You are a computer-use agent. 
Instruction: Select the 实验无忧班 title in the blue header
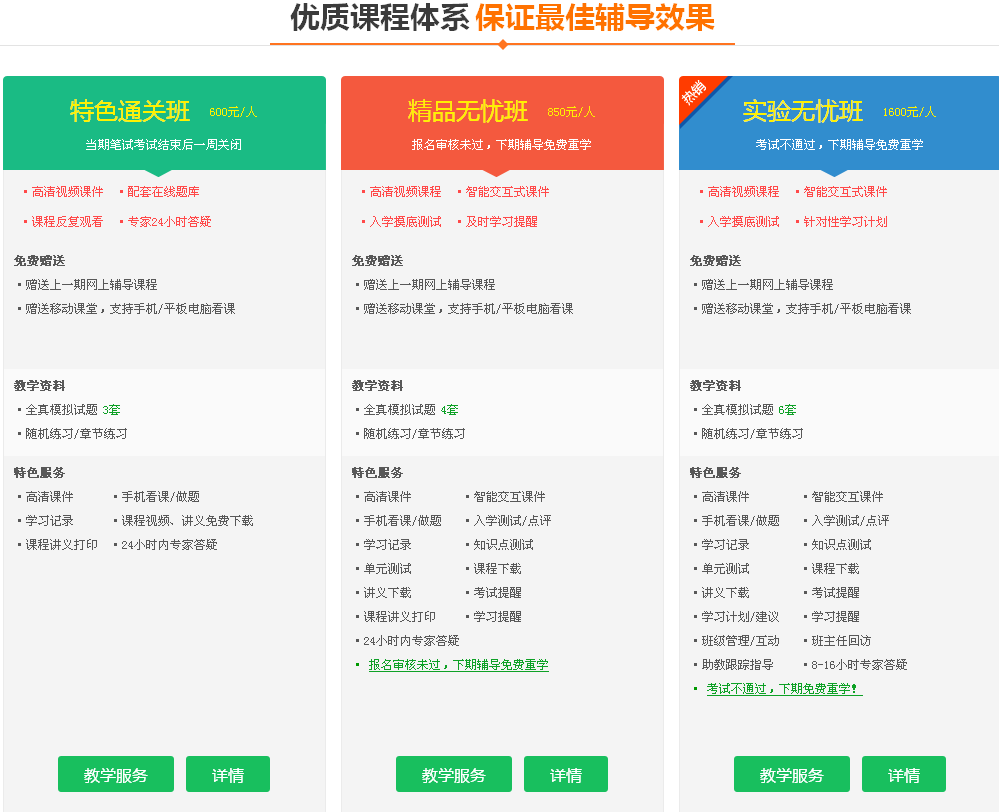(x=802, y=111)
